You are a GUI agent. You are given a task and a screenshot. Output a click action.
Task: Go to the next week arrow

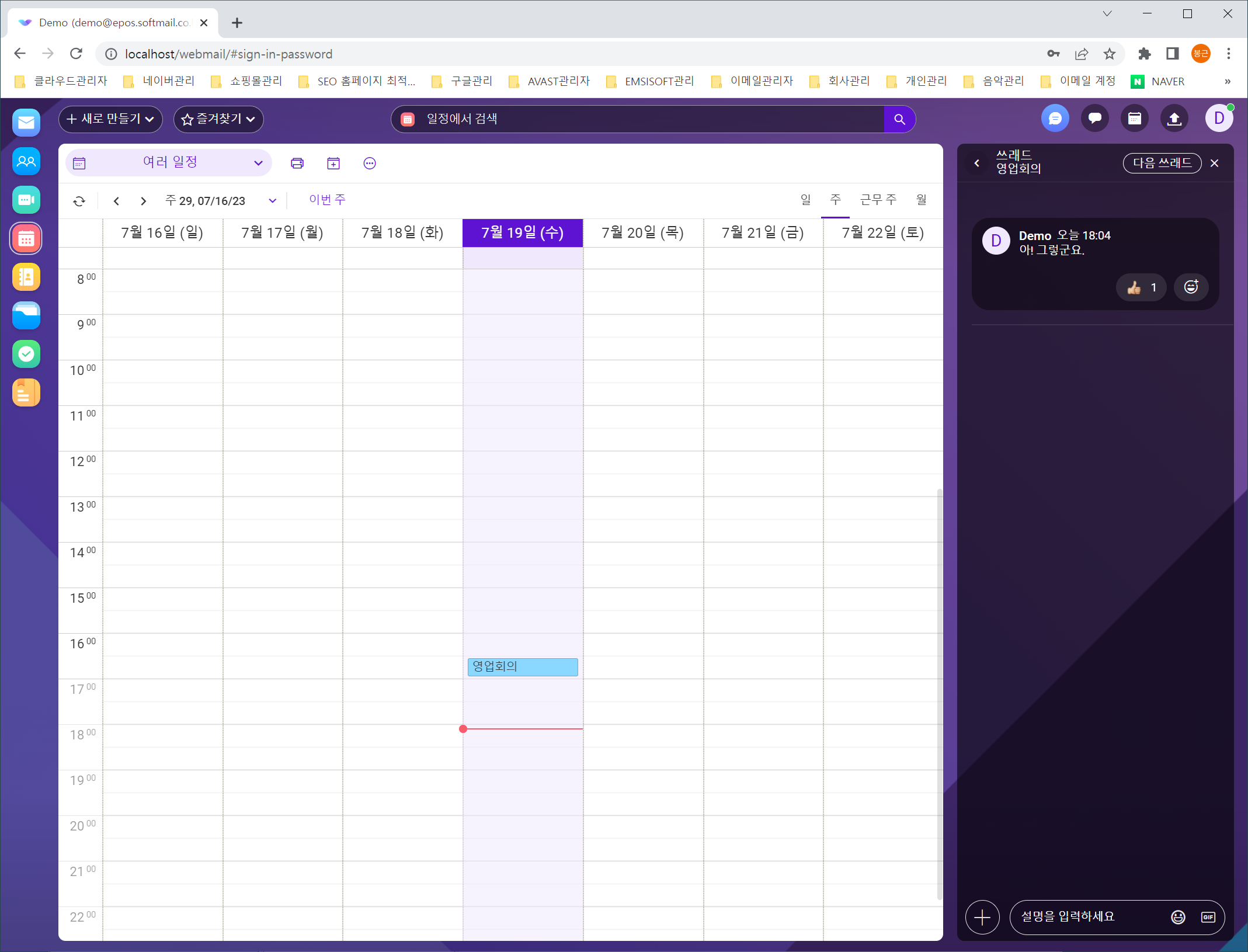coord(143,201)
